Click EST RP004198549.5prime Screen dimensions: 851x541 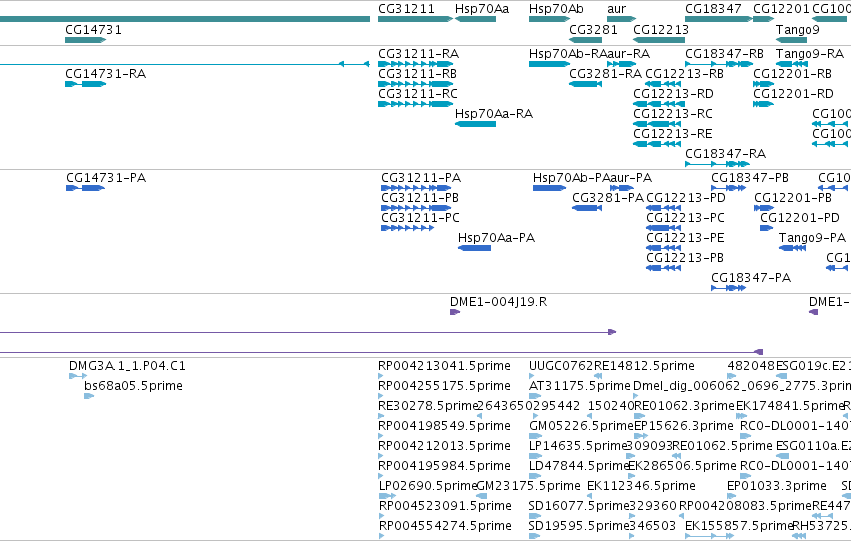click(x=444, y=427)
